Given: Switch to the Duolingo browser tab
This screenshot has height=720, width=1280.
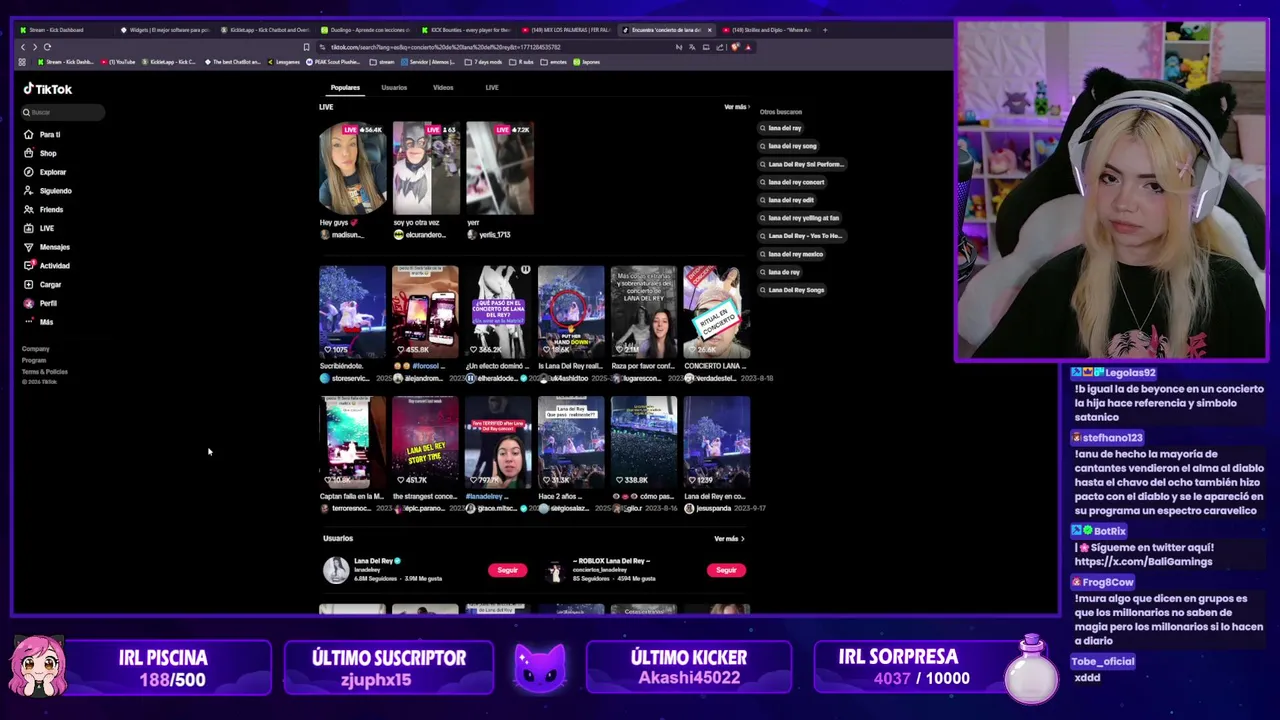Looking at the screenshot, I should click(x=364, y=30).
